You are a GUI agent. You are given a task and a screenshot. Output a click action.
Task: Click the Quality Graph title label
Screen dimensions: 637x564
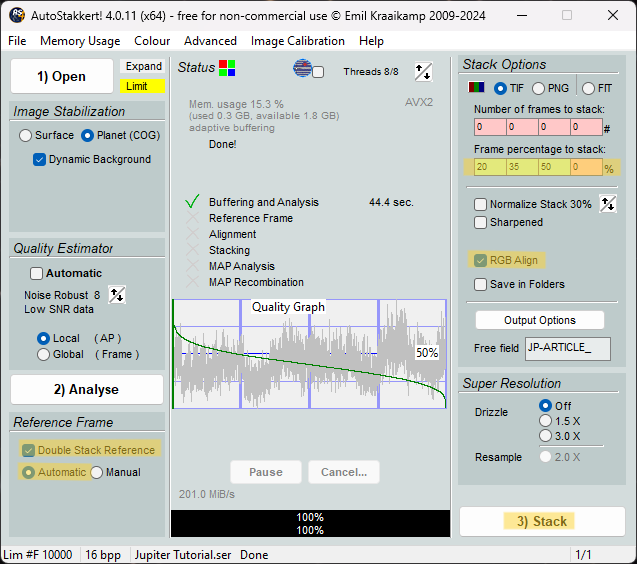coord(288,307)
